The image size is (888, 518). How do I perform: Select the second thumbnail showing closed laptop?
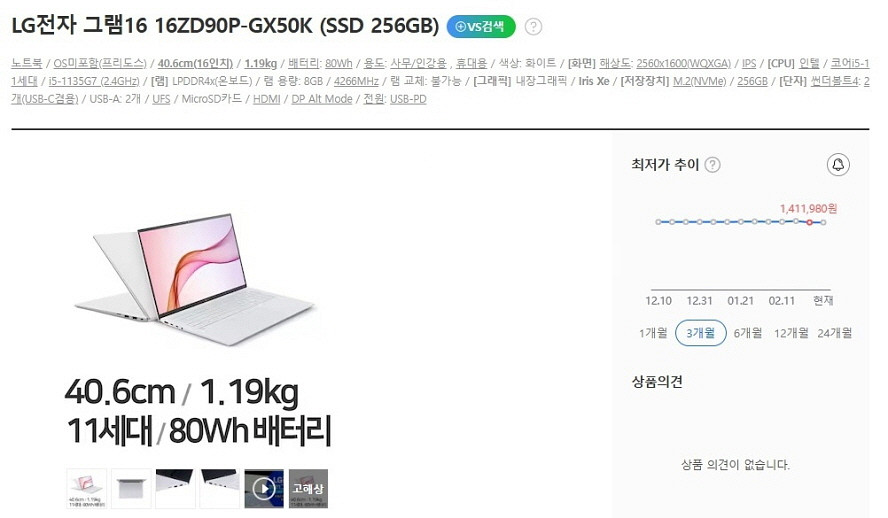[x=131, y=489]
